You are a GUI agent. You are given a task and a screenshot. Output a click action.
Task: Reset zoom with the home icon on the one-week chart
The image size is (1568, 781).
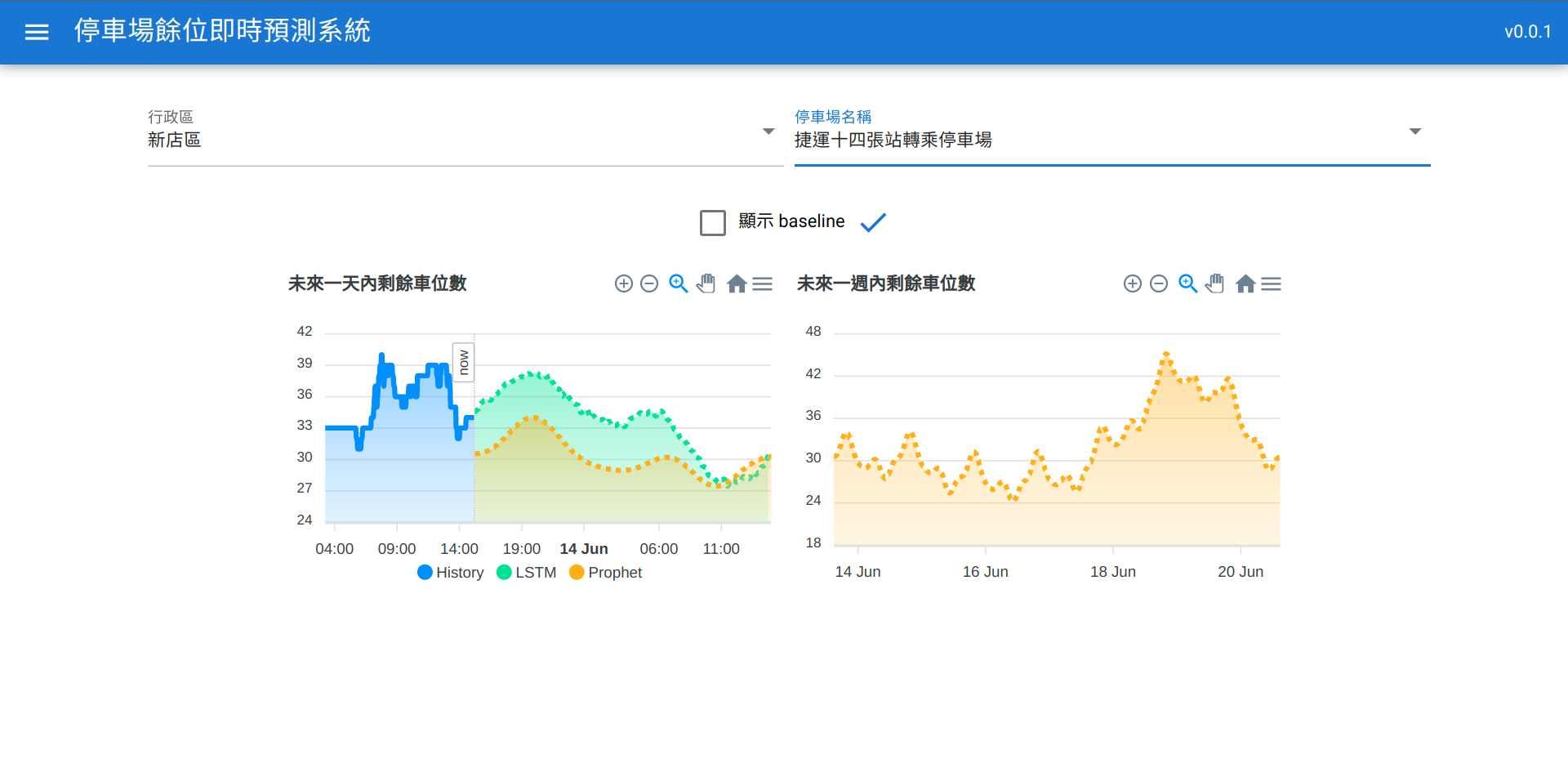1245,283
